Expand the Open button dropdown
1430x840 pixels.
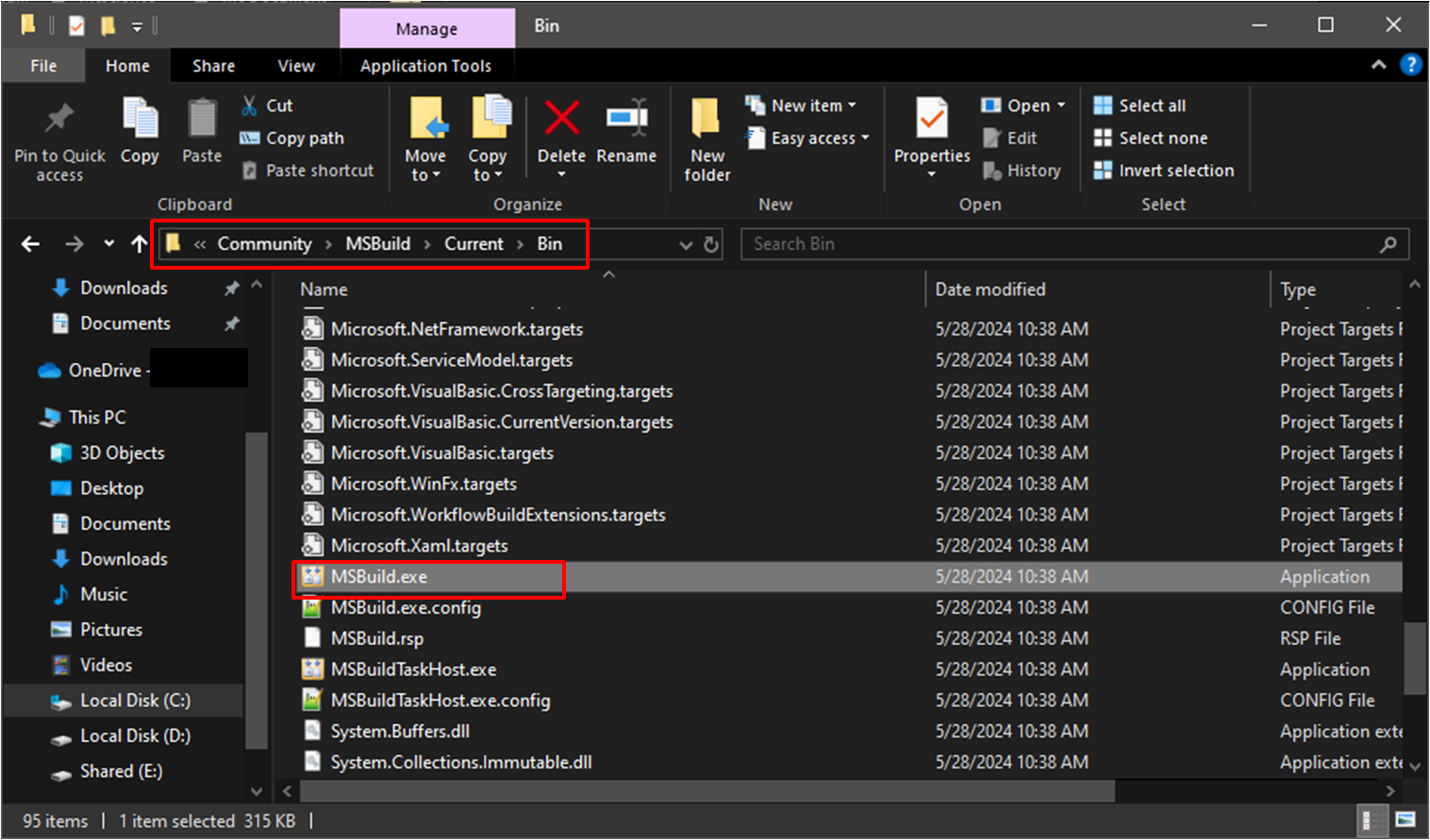[x=1061, y=106]
